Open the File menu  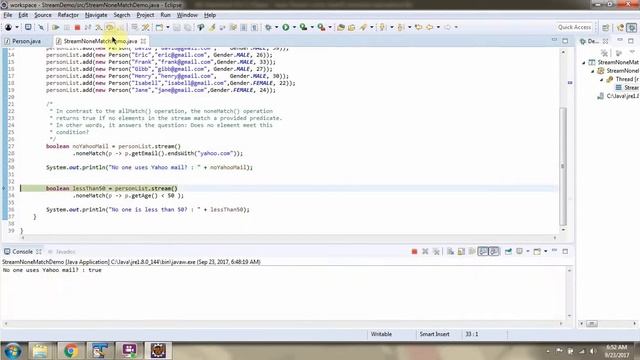(x=8, y=15)
